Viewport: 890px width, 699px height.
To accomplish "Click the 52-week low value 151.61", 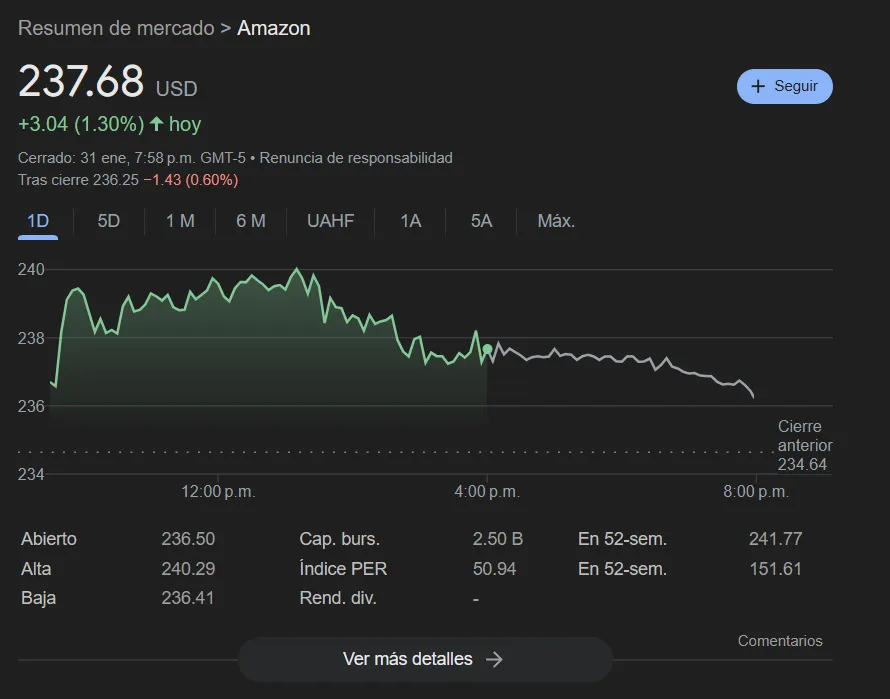I will [x=775, y=569].
